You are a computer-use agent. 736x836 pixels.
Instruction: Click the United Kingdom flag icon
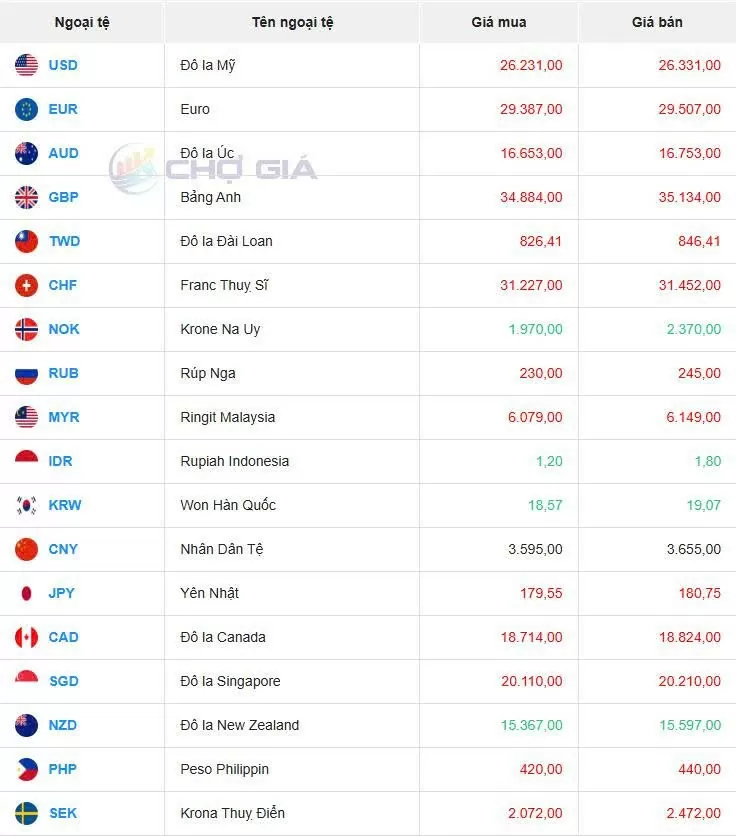[x=27, y=197]
